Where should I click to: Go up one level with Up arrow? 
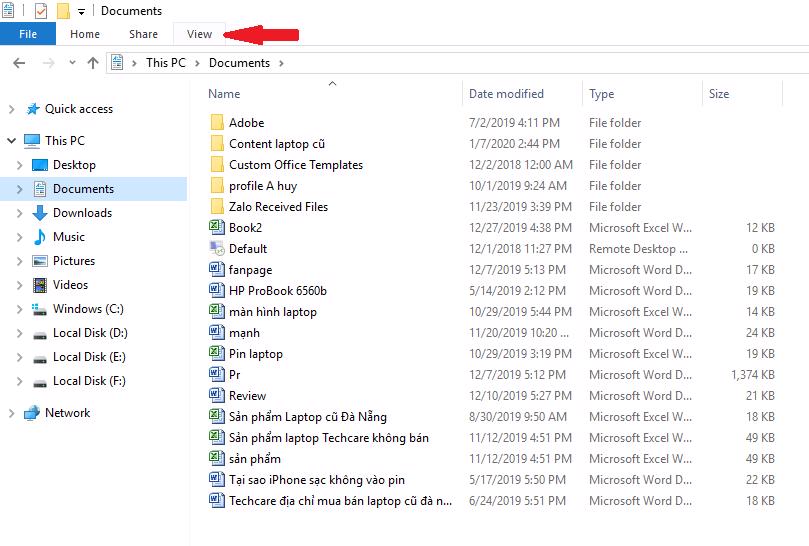(x=93, y=63)
